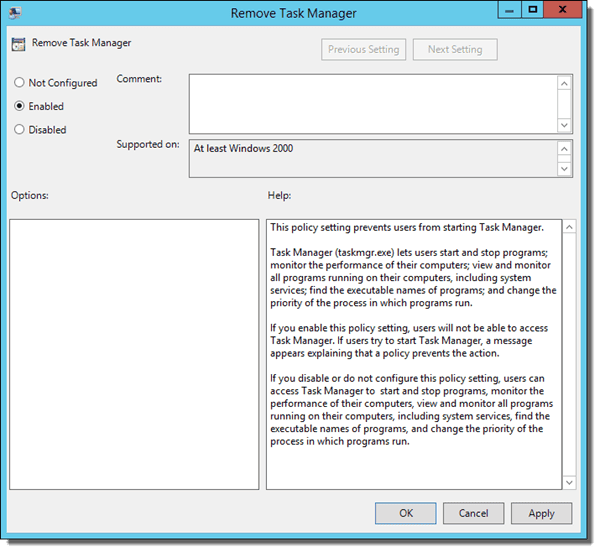Maximize the Remove Task Manager window

532,10
